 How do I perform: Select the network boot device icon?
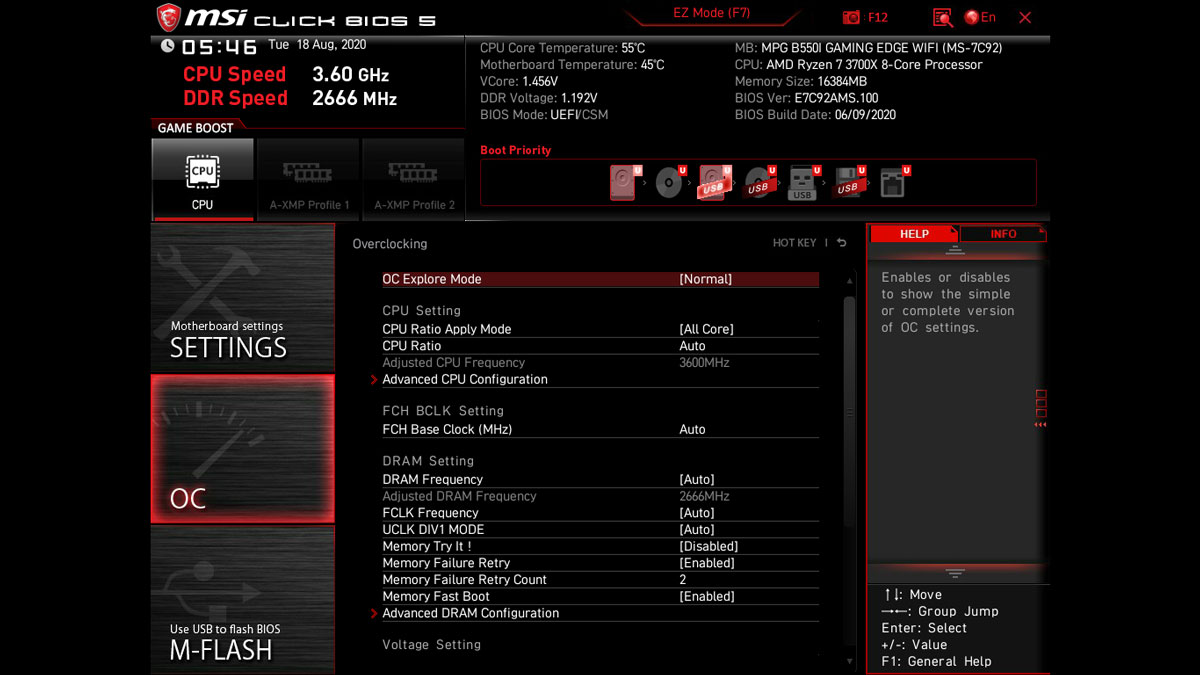coord(893,183)
